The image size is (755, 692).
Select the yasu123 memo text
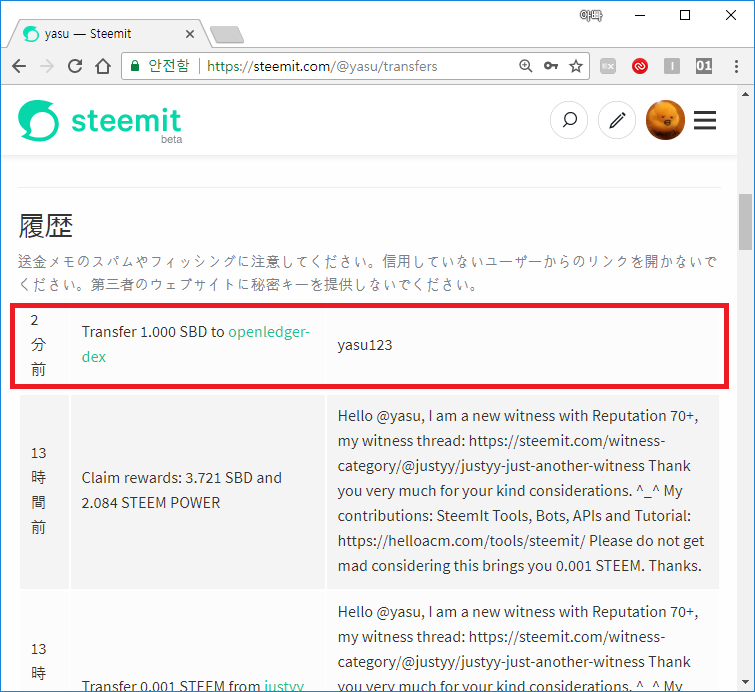tap(365, 345)
